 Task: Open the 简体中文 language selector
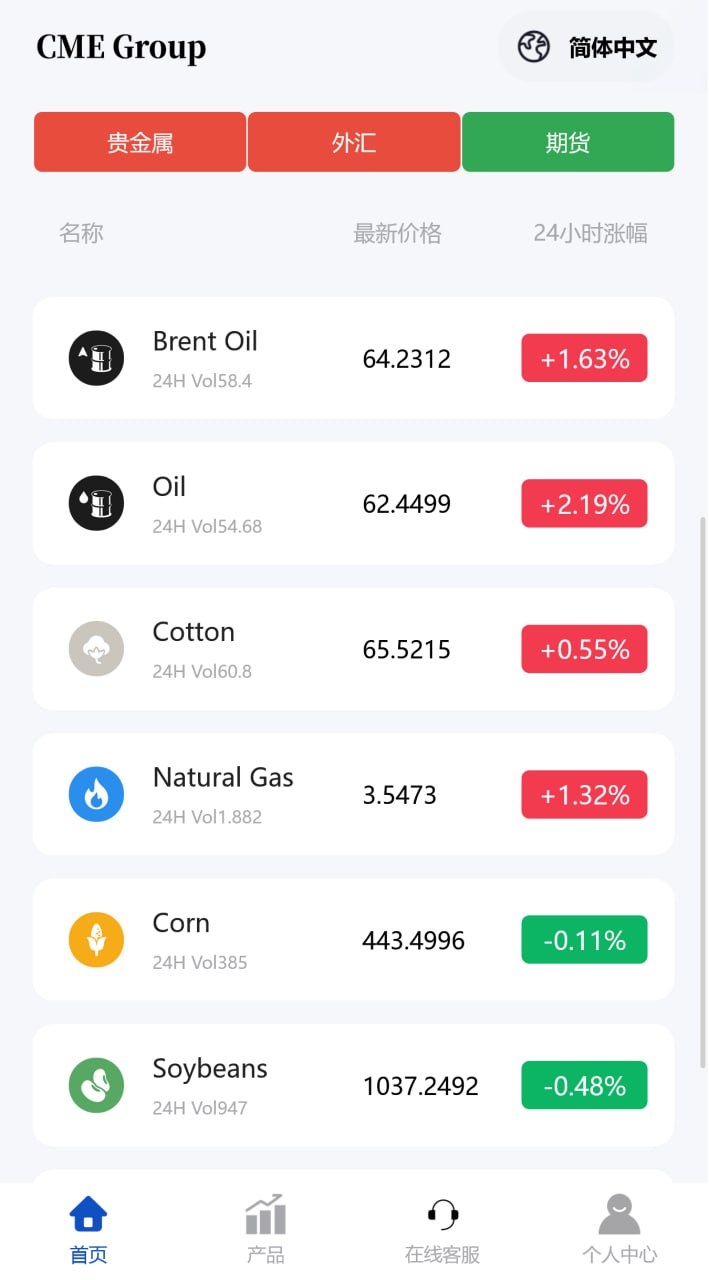tap(587, 47)
